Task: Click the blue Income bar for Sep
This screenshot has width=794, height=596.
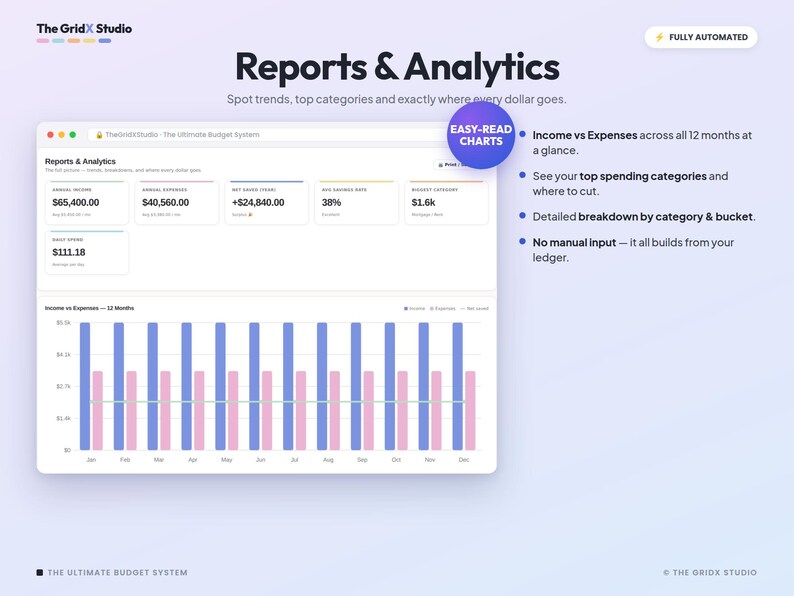Action: tap(356, 386)
